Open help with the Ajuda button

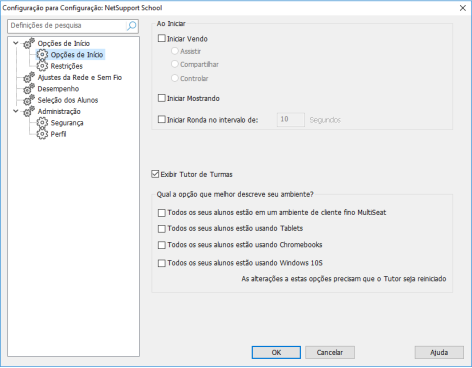tap(439, 352)
